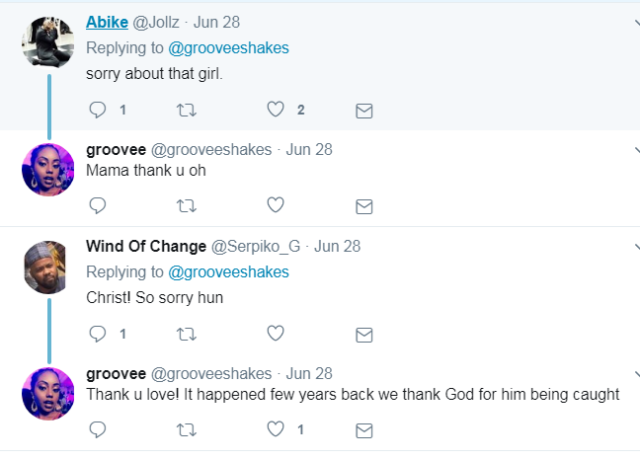This screenshot has width=640, height=460.
Task: Reply to groovee's "Mama thank u oh" tweet
Action: tap(97, 206)
